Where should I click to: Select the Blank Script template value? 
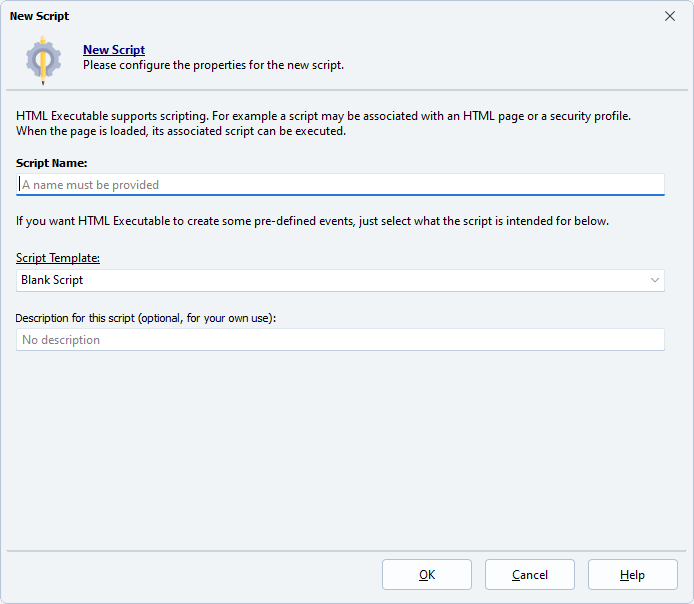click(x=52, y=280)
